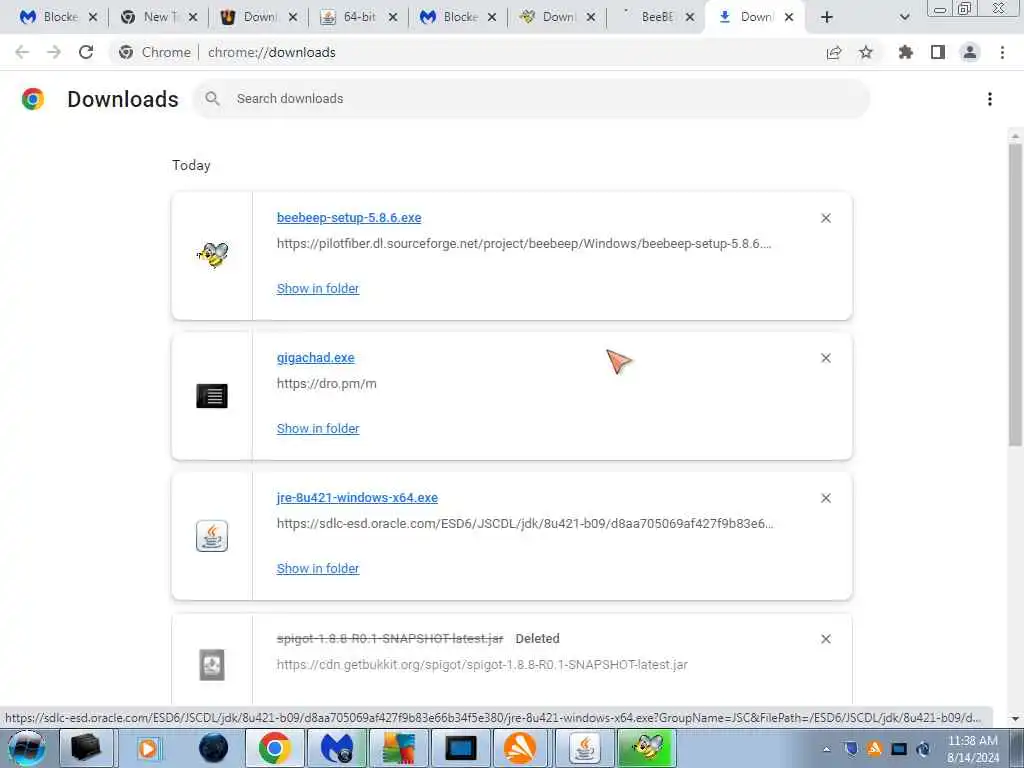Open the orange Avast taskbar icon
The image size is (1024, 768).
520,748
